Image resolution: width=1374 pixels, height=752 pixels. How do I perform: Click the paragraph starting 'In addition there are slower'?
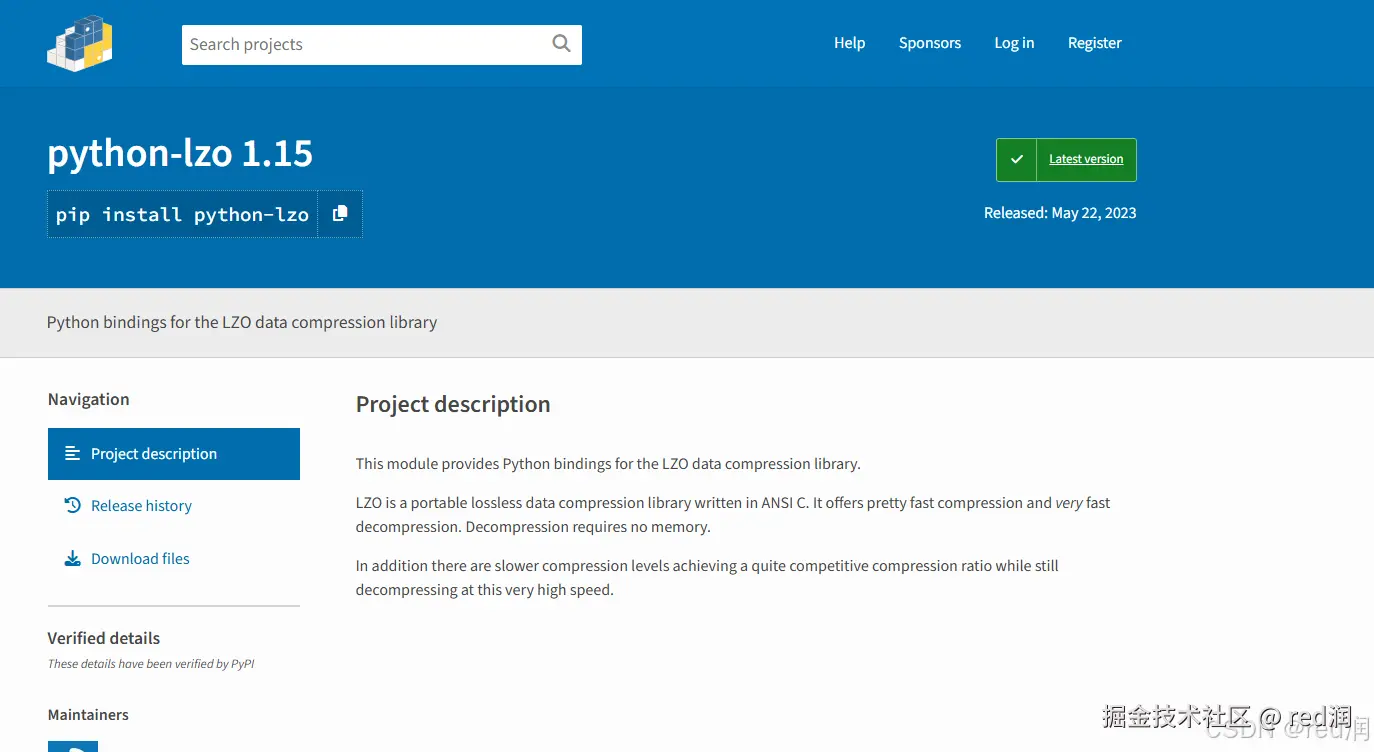coord(707,578)
